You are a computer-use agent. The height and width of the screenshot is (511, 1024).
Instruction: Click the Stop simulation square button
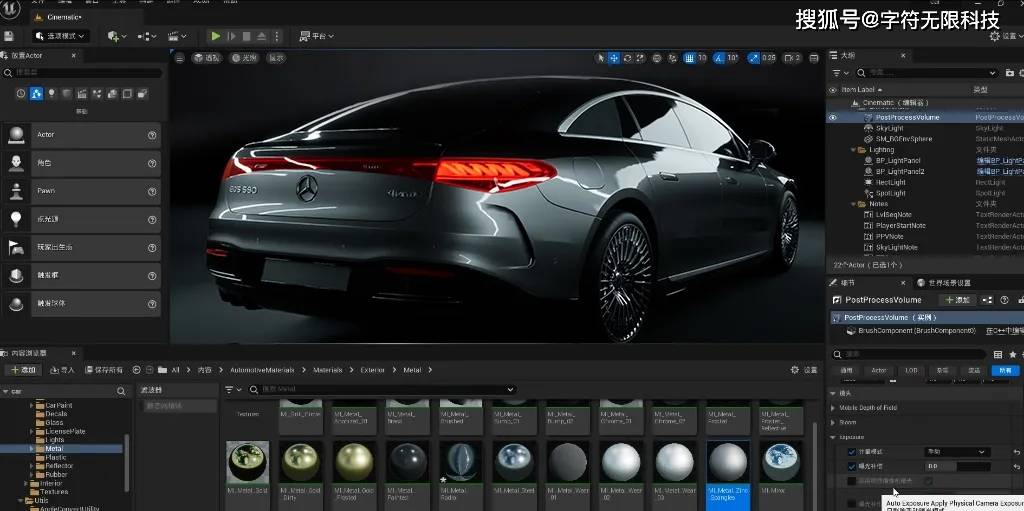(x=246, y=36)
